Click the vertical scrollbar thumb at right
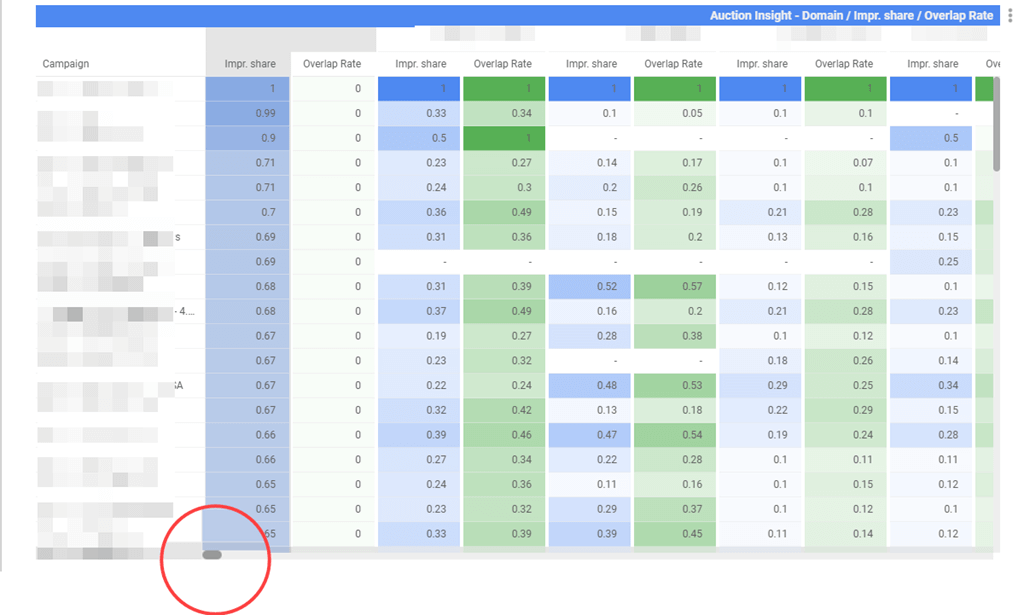The height and width of the screenshot is (615, 1024). (995, 135)
